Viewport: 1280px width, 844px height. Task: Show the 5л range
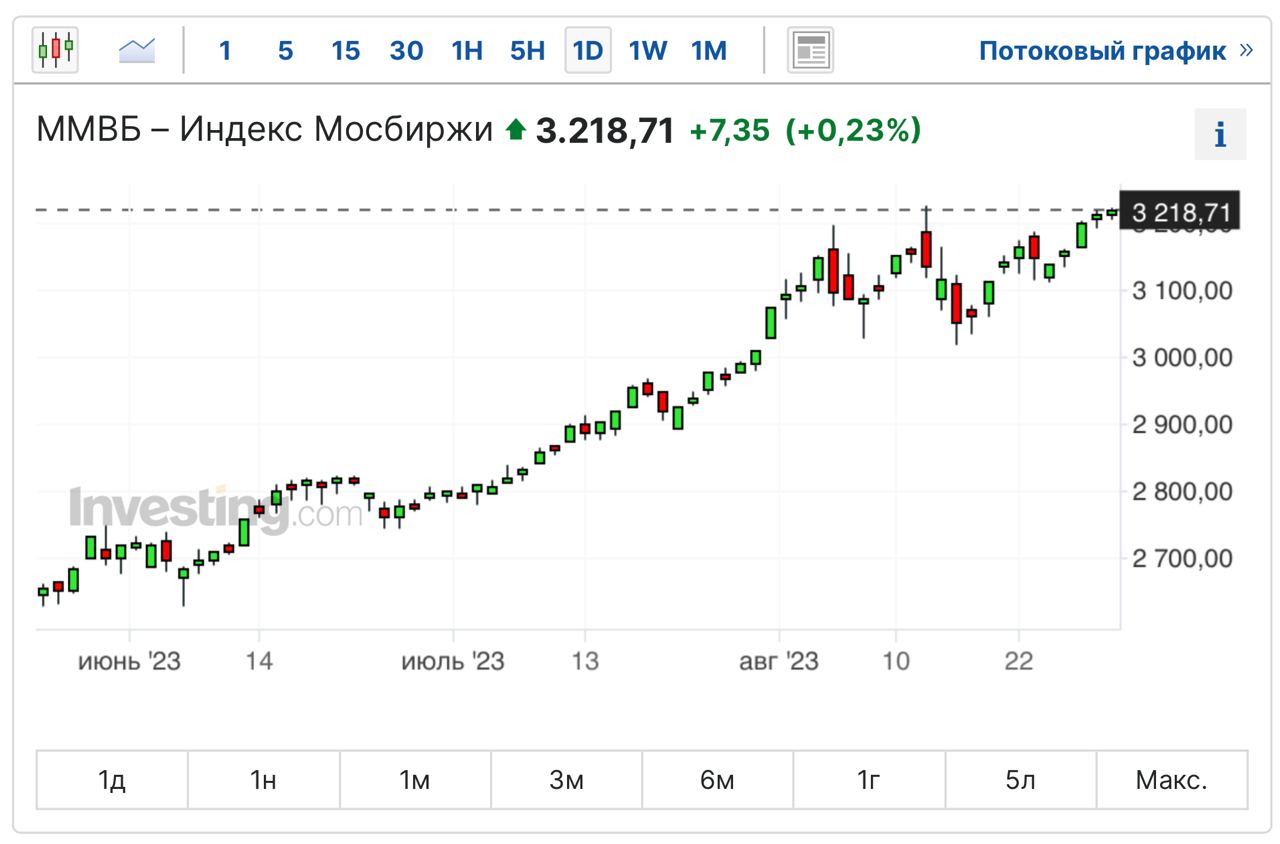1020,780
